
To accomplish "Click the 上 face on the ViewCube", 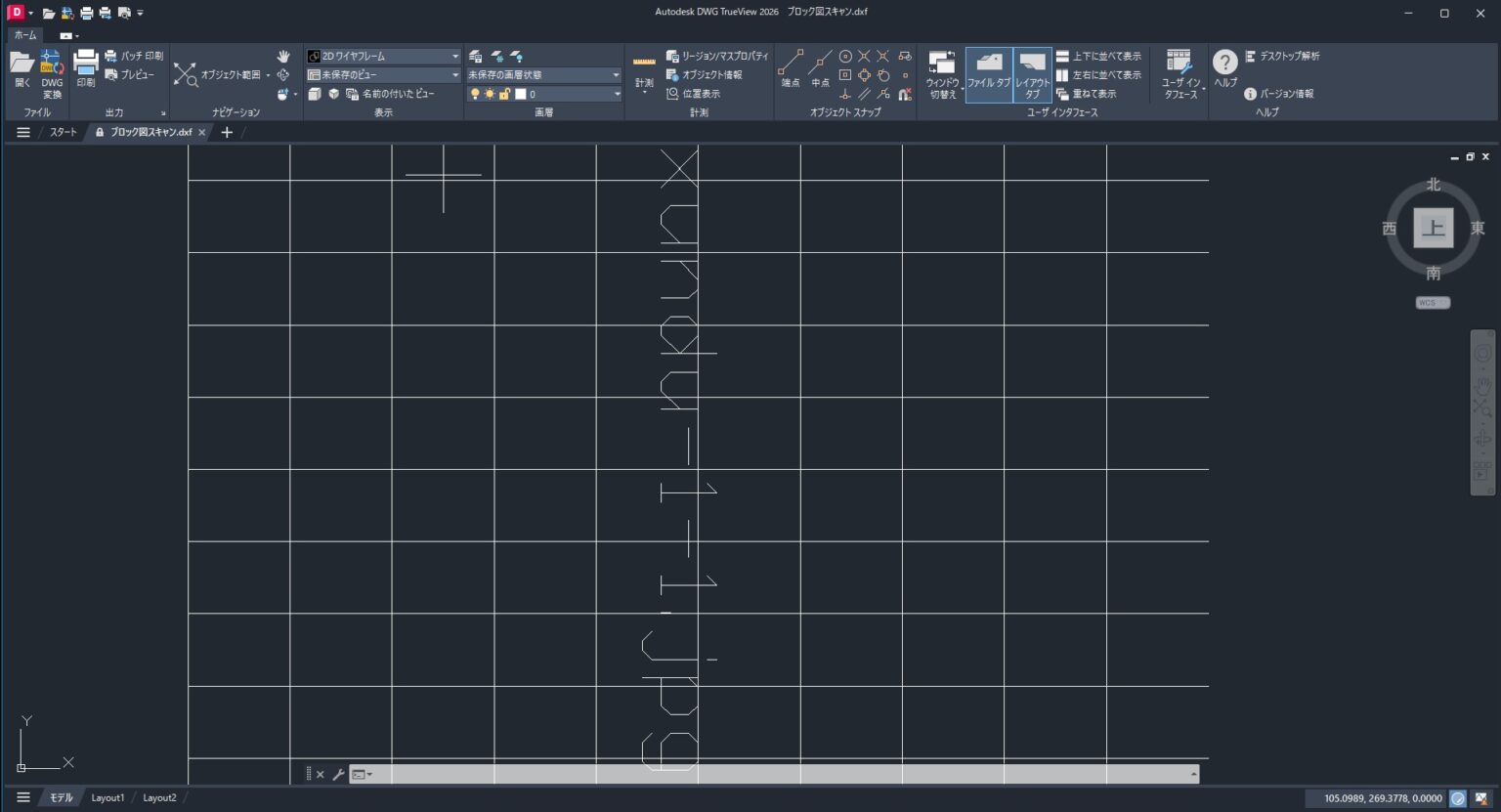I will coord(1433,229).
